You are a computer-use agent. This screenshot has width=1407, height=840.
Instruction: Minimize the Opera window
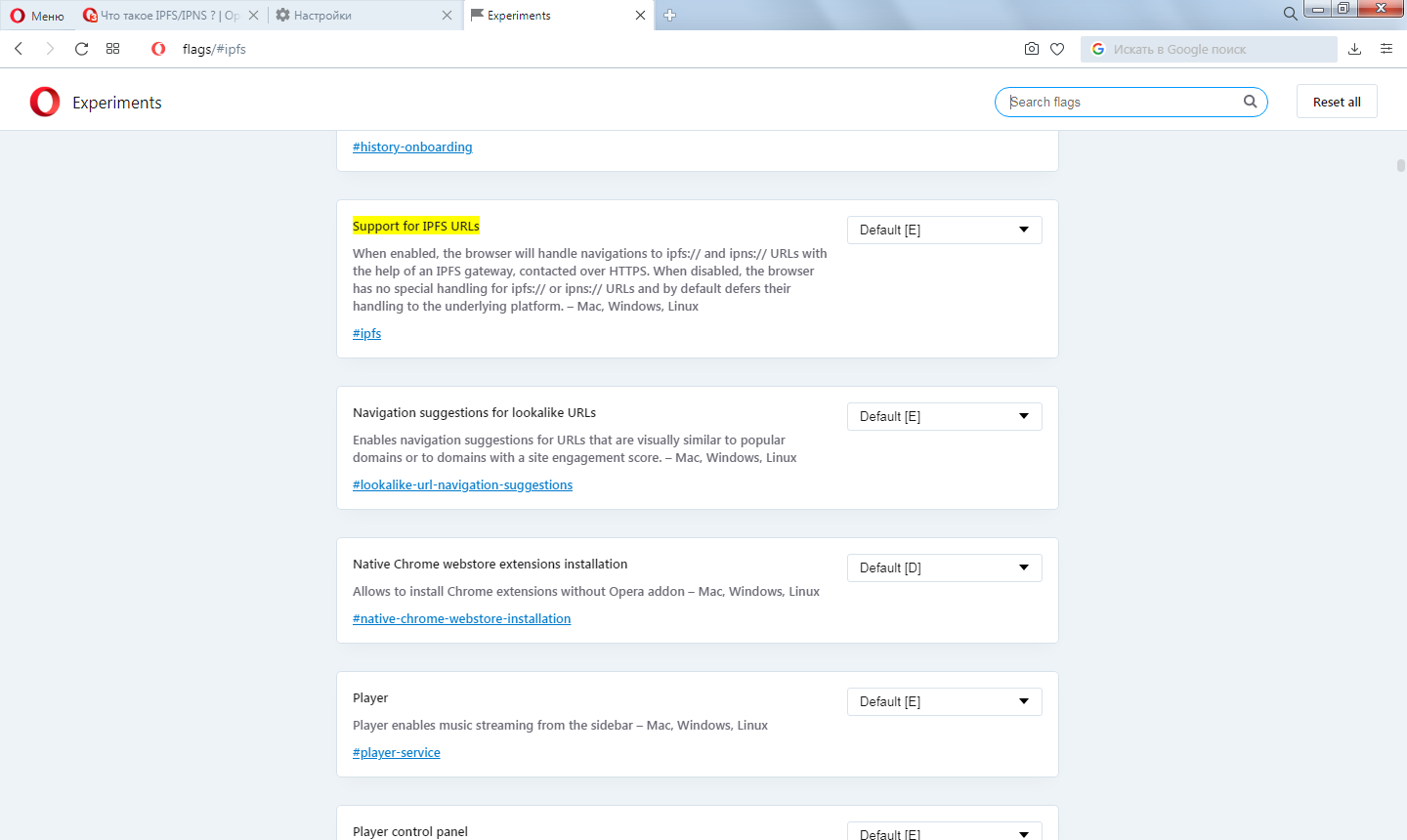pos(1318,10)
